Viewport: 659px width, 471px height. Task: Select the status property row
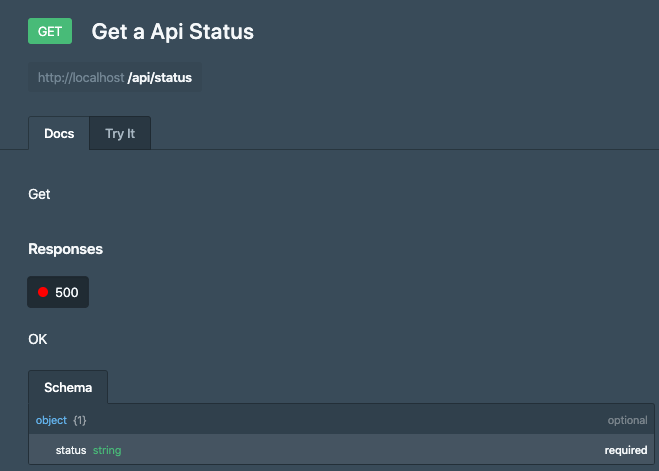tap(341, 450)
